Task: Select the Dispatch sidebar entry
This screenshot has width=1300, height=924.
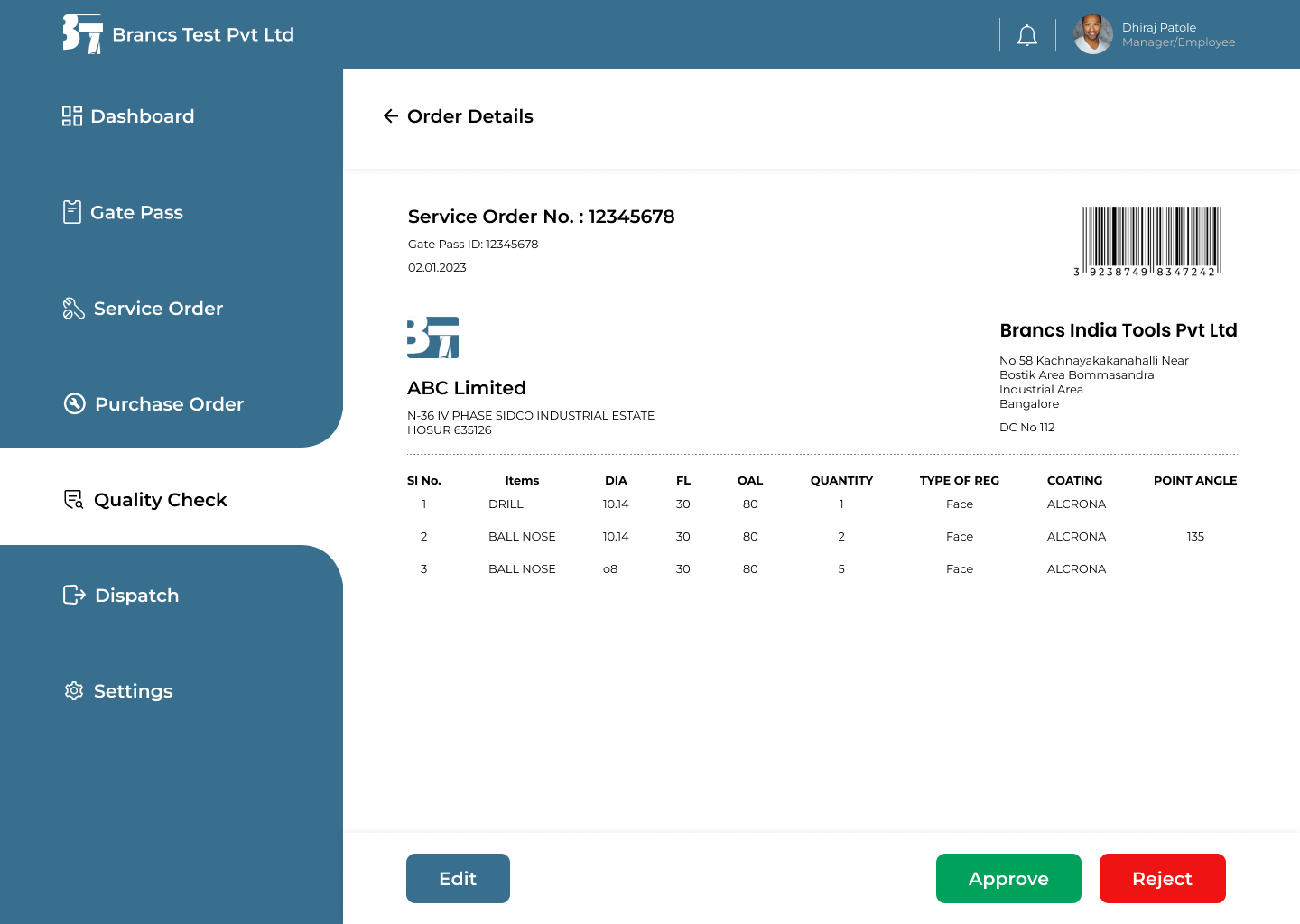Action: (136, 595)
